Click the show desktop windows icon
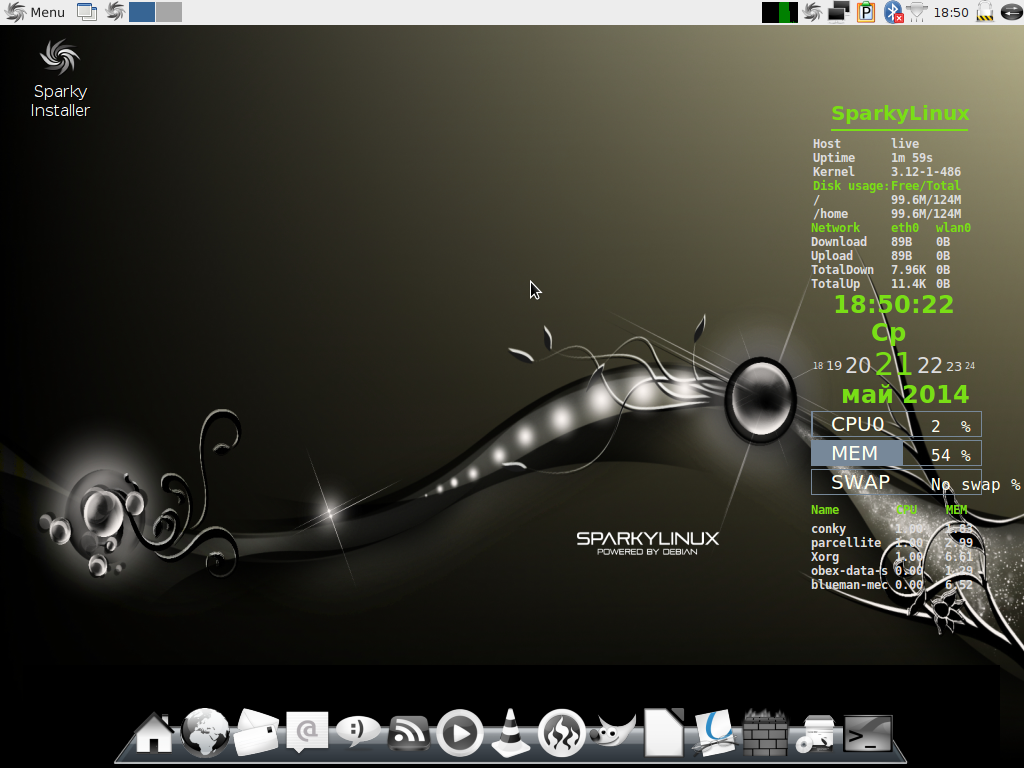Viewport: 1024px width, 768px height. click(x=87, y=12)
